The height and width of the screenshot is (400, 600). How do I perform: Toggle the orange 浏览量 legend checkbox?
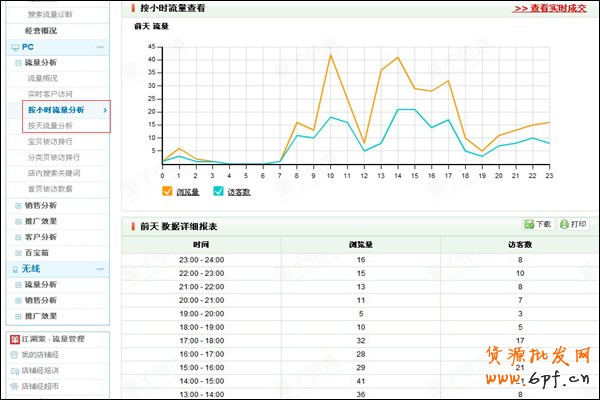167,190
